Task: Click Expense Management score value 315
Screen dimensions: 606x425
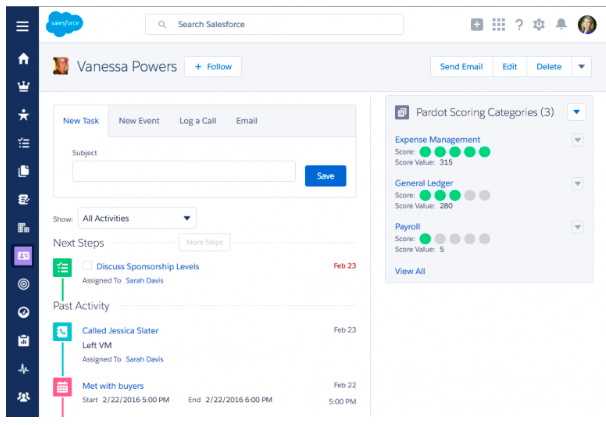Action: 446,162
